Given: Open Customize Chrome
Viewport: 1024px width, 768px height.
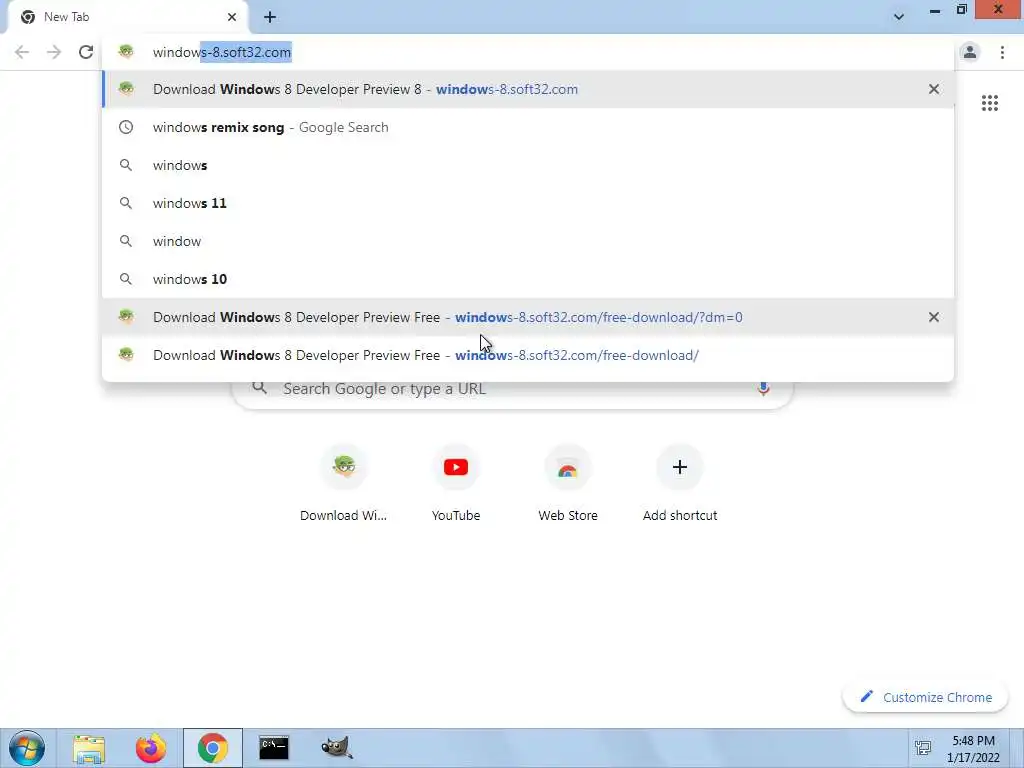Looking at the screenshot, I should click(926, 697).
